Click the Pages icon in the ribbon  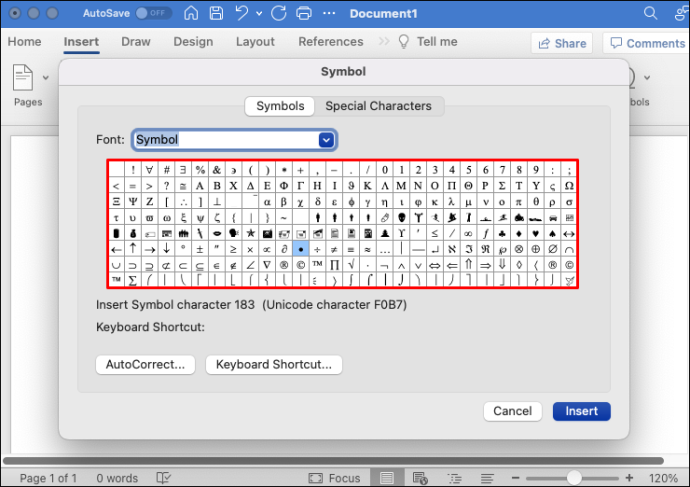point(23,77)
